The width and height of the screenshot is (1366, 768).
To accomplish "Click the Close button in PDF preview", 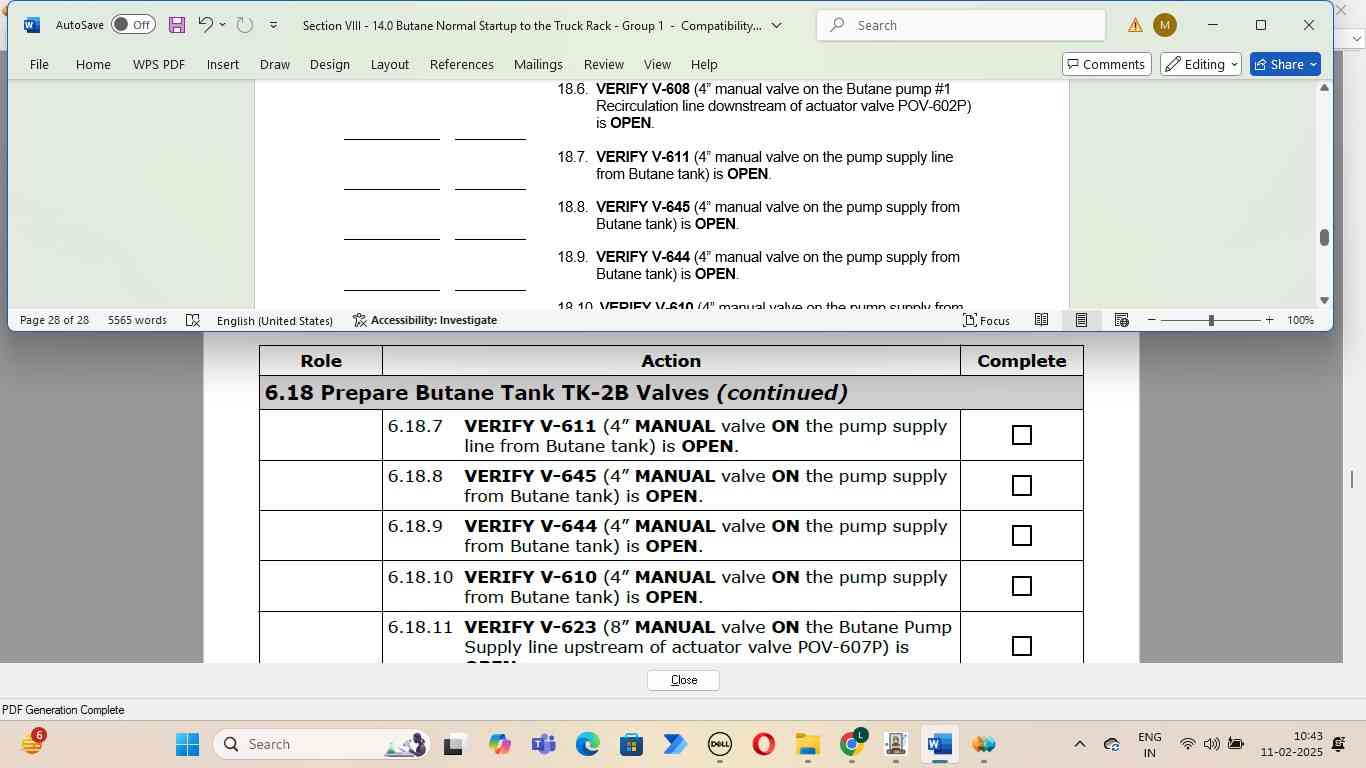I will 683,680.
